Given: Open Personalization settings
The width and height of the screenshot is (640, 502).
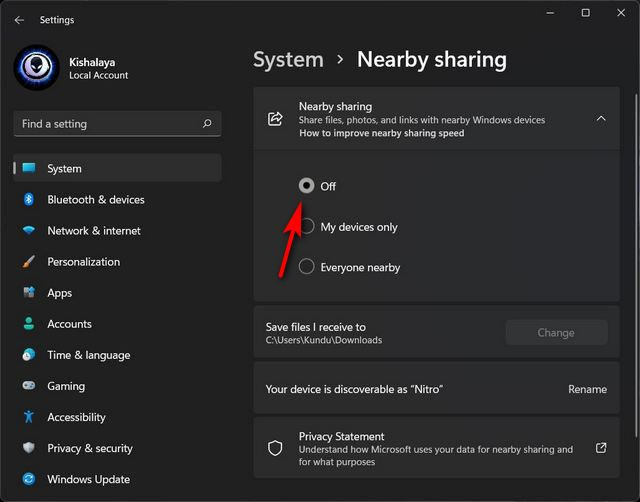Looking at the screenshot, I should click(118, 262).
